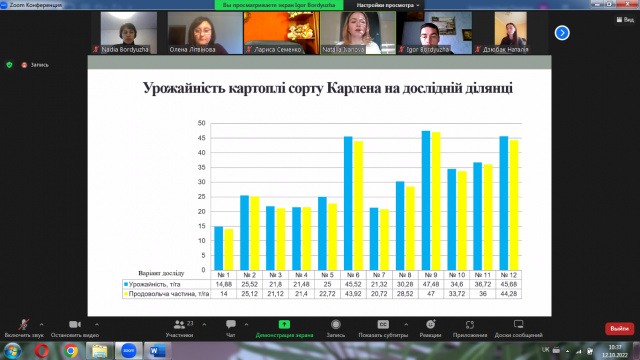This screenshot has width=640, height=360.
Task: Select Дзюбак Наталія video thumbnail
Action: click(511, 33)
